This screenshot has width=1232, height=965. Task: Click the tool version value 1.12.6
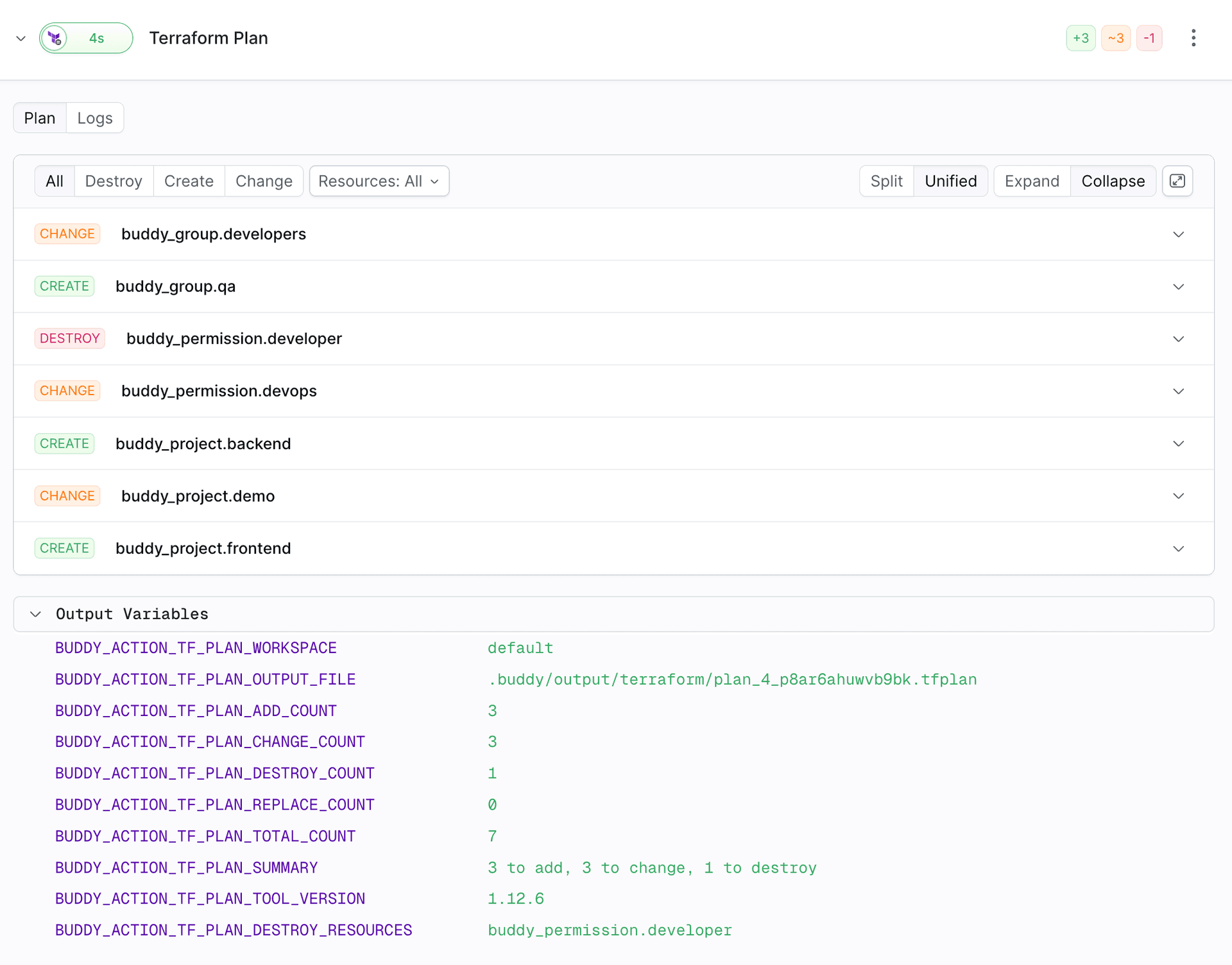coord(516,899)
